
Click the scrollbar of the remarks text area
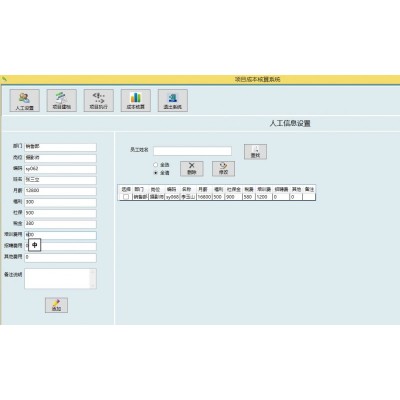point(93,278)
